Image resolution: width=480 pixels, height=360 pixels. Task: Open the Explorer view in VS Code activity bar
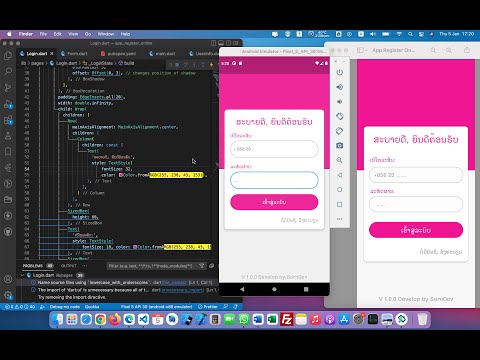[x=8, y=55]
